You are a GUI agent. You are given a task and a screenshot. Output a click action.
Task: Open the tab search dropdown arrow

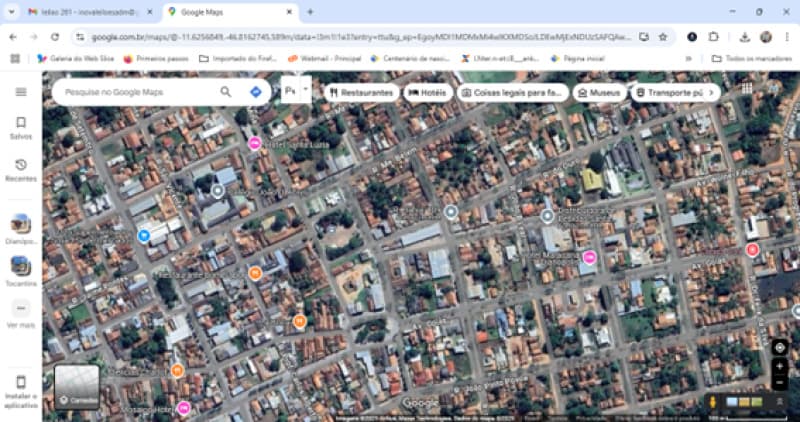coord(11,12)
